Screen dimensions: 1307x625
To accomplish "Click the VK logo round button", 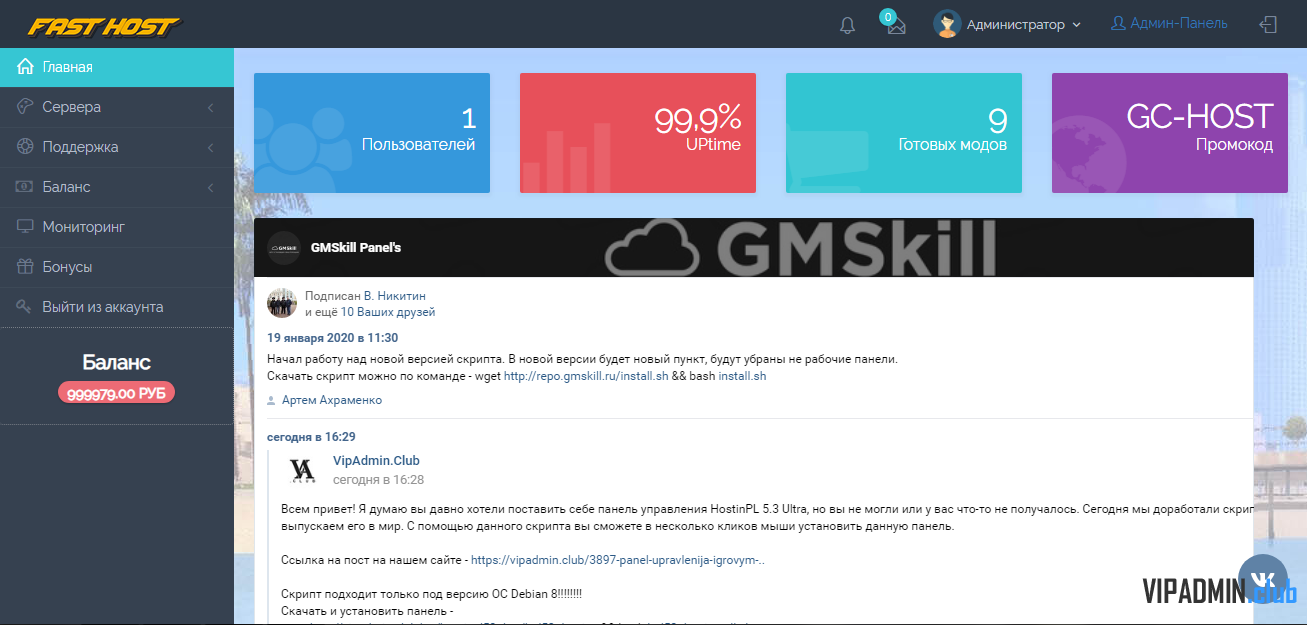I will (x=1263, y=580).
